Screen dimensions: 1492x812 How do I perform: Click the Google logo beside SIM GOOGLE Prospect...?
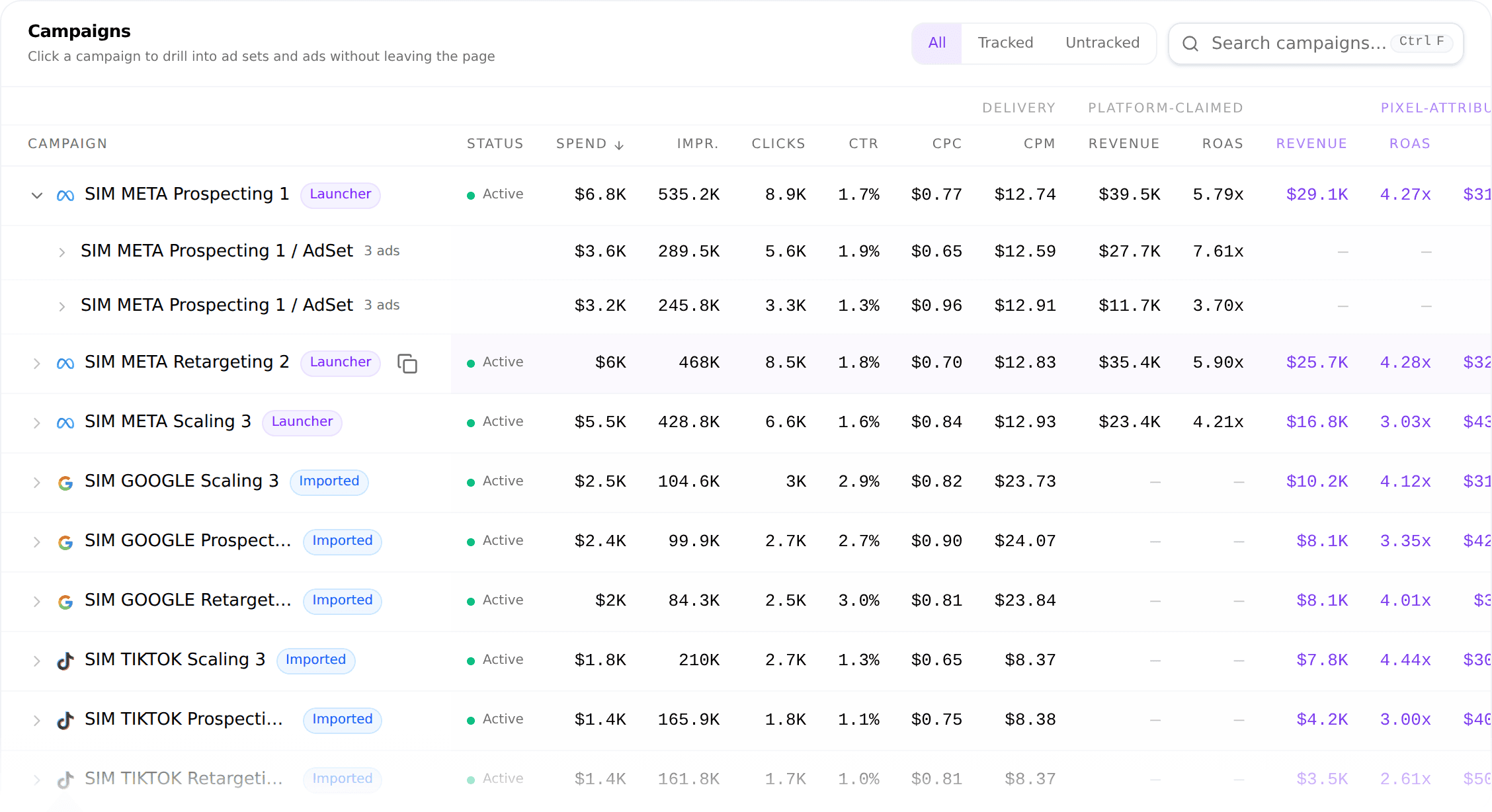pyautogui.click(x=65, y=542)
